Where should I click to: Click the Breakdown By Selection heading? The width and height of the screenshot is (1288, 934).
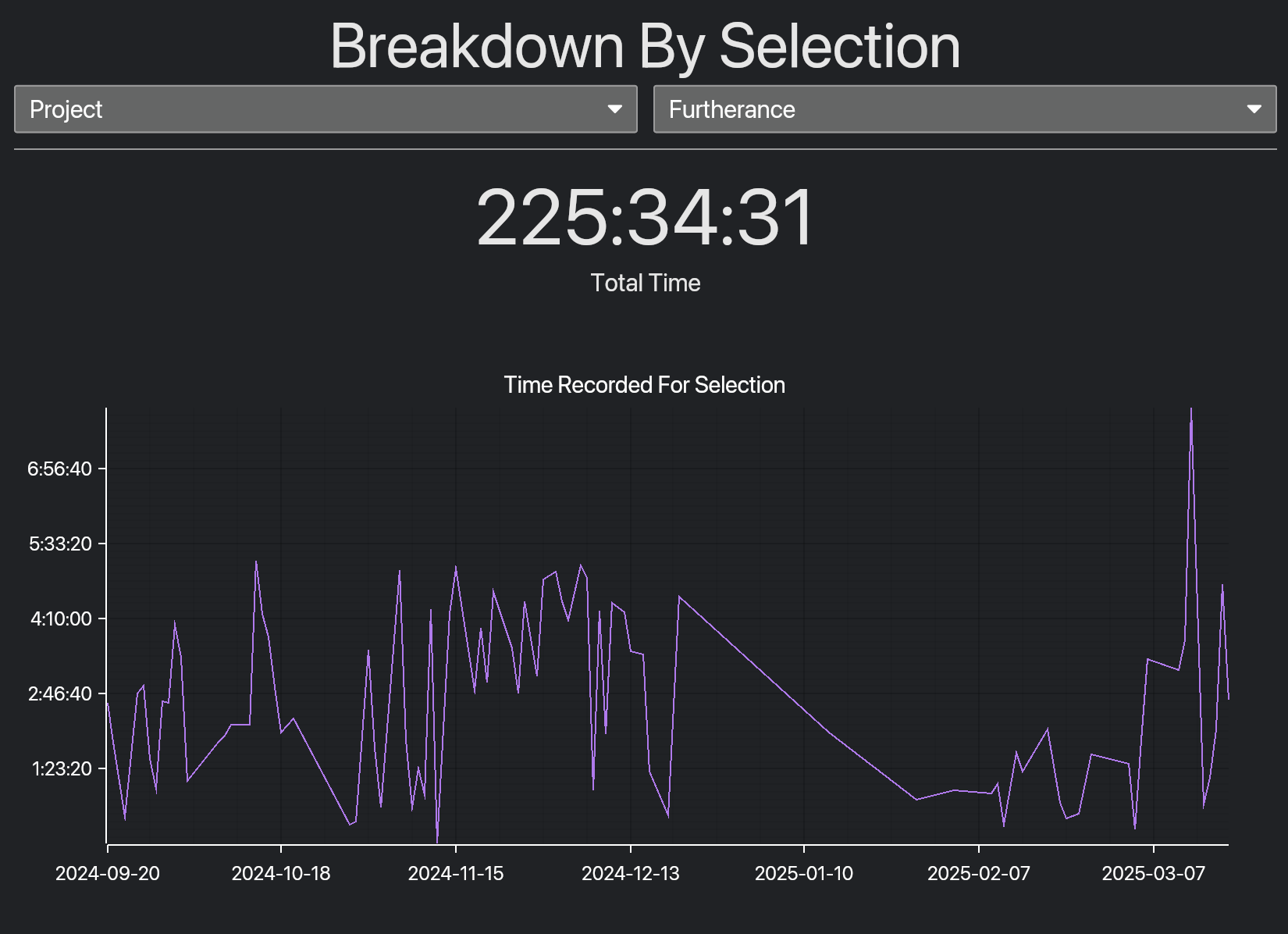coord(645,47)
